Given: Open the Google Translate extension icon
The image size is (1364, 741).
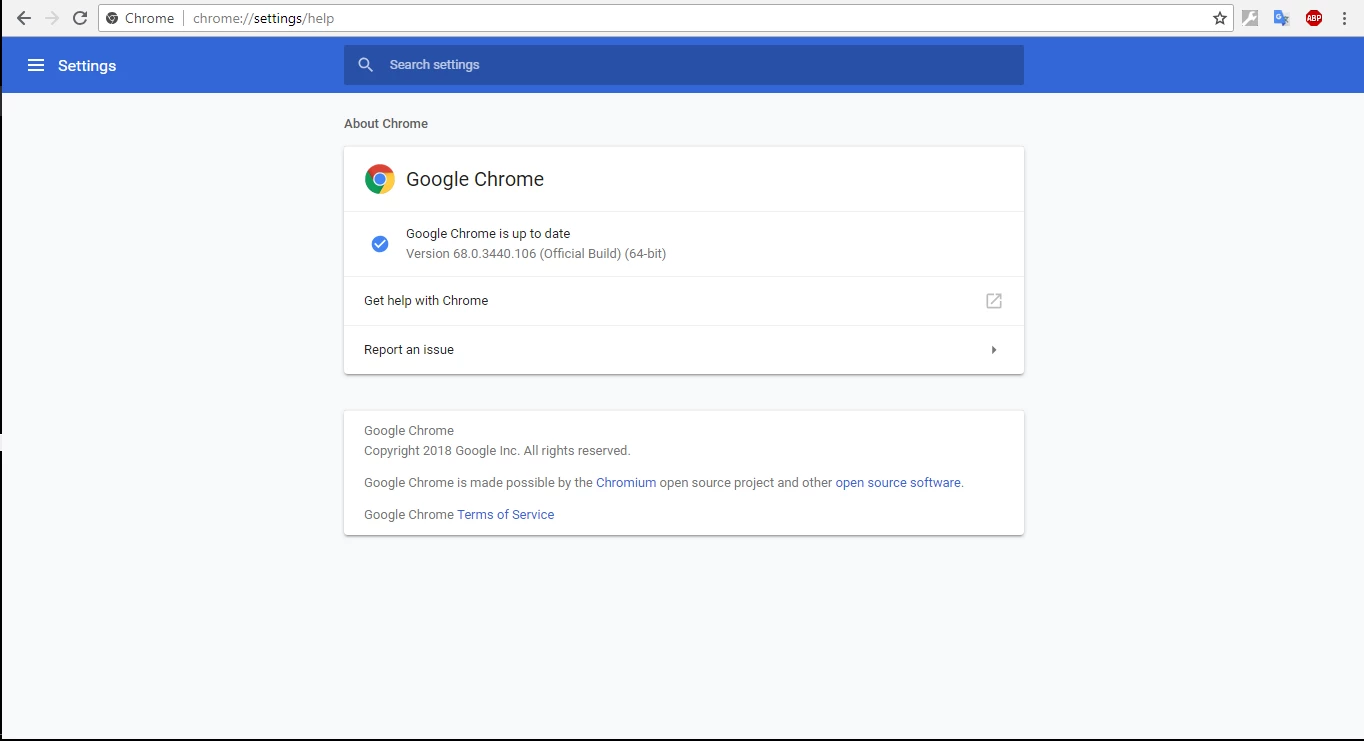Looking at the screenshot, I should click(x=1281, y=18).
